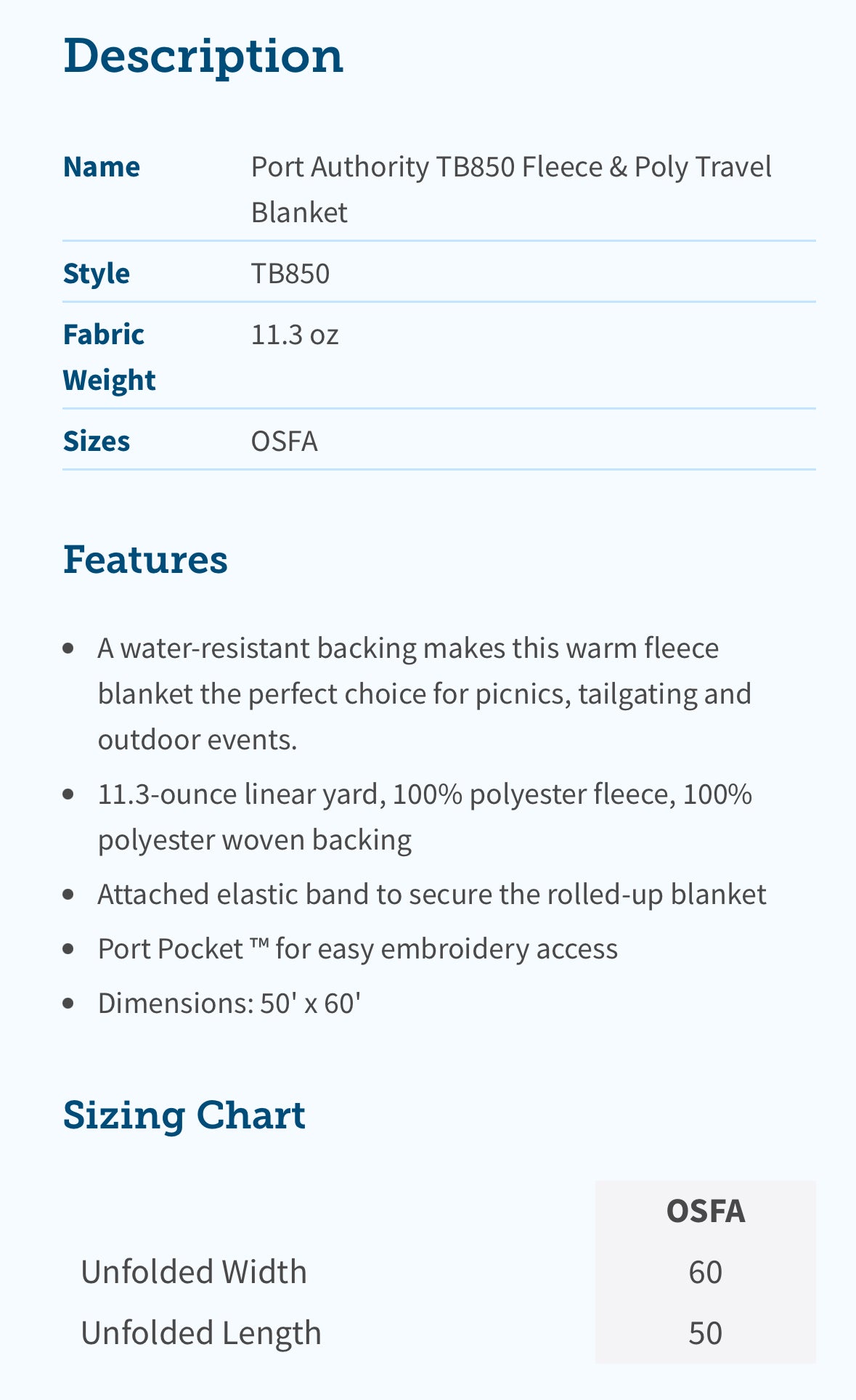
Task: Click the water-resistant backing feature bullet
Action: point(425,693)
